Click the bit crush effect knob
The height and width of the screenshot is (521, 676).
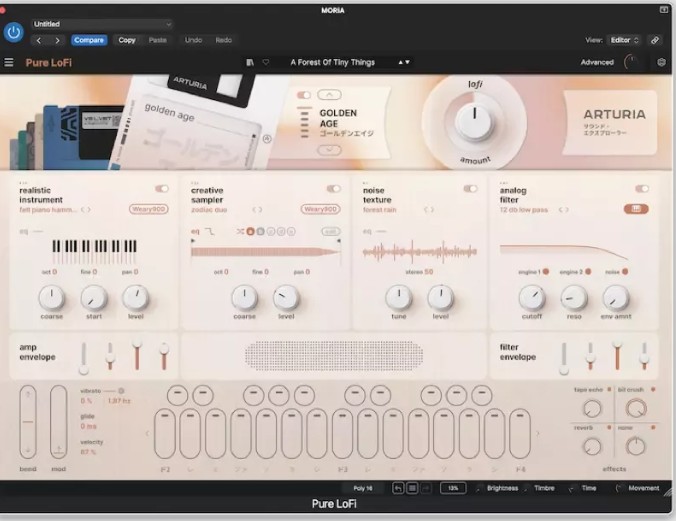click(x=636, y=408)
